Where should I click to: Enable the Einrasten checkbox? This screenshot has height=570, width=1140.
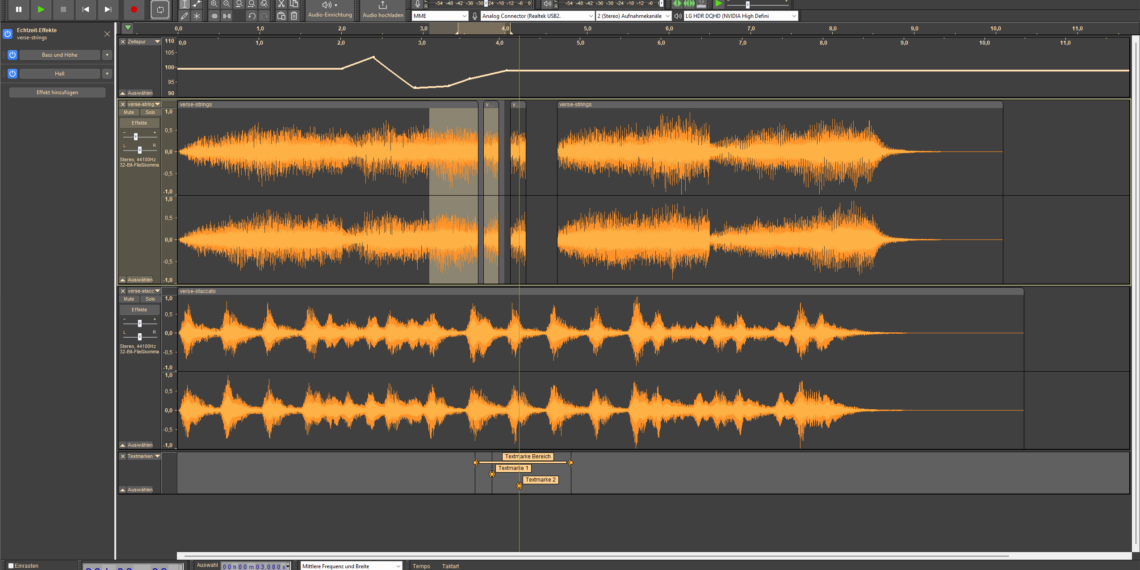[x=12, y=566]
